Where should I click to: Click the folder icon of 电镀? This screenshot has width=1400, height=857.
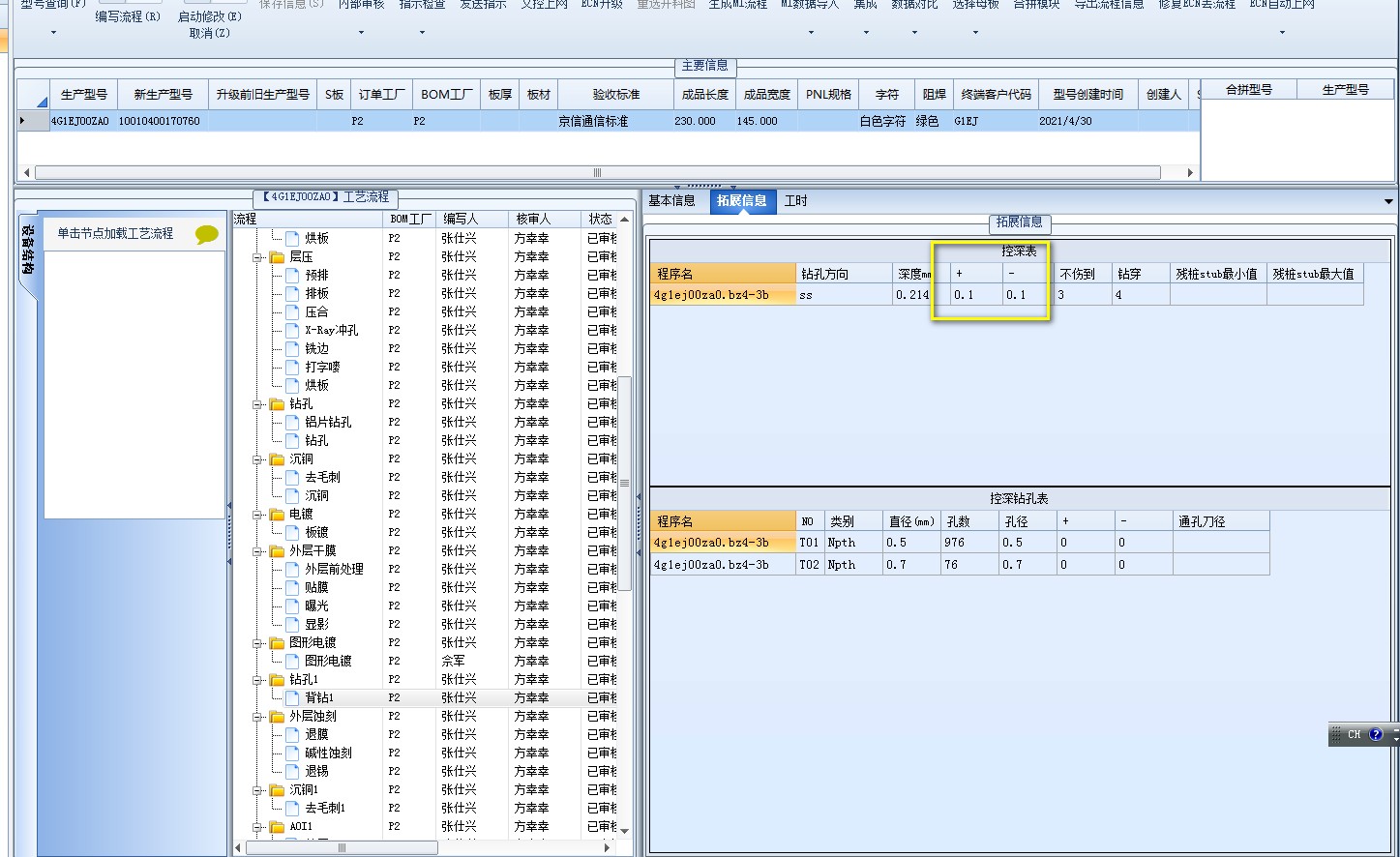coord(277,515)
